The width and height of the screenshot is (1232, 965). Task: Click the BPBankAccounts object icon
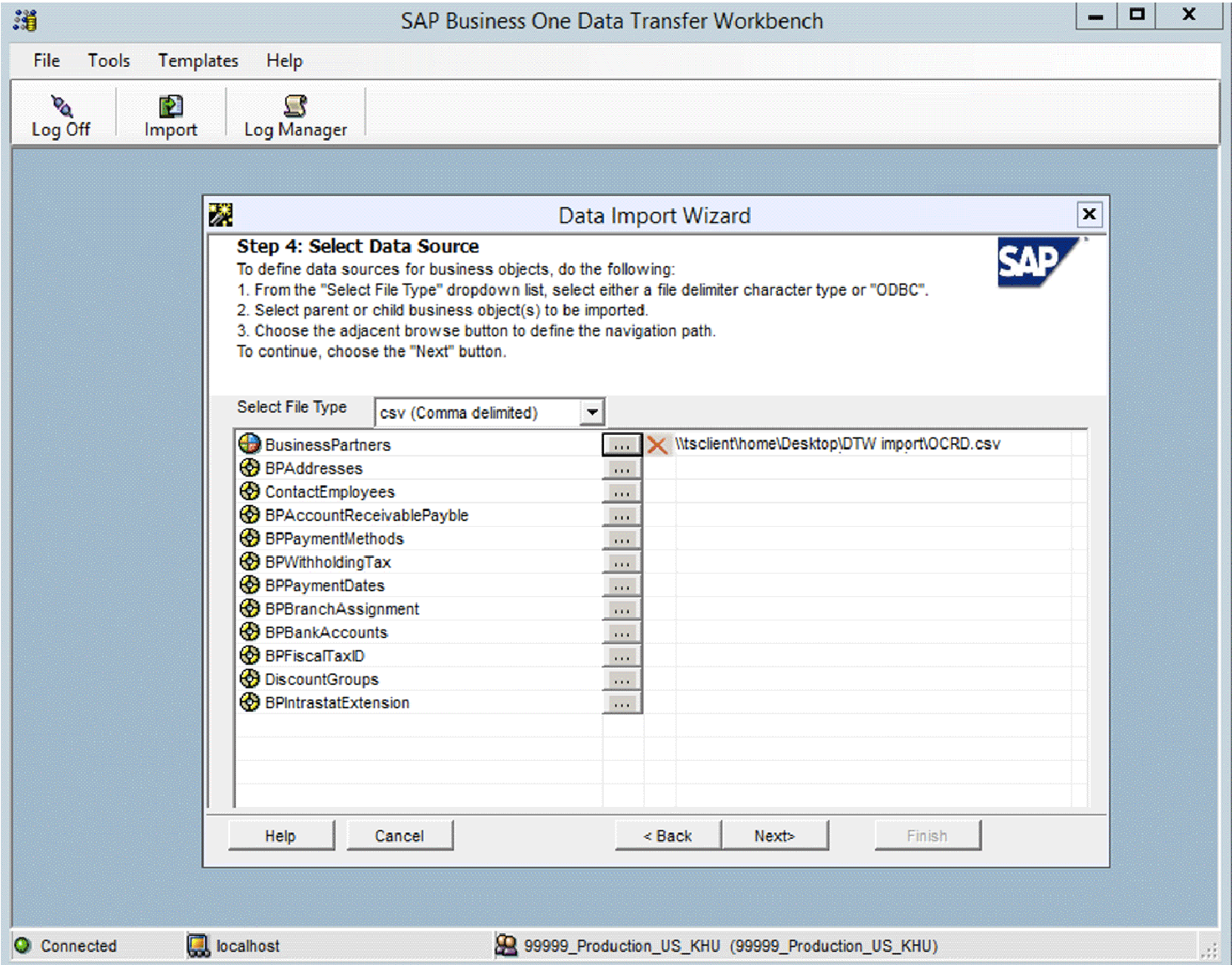tap(249, 631)
